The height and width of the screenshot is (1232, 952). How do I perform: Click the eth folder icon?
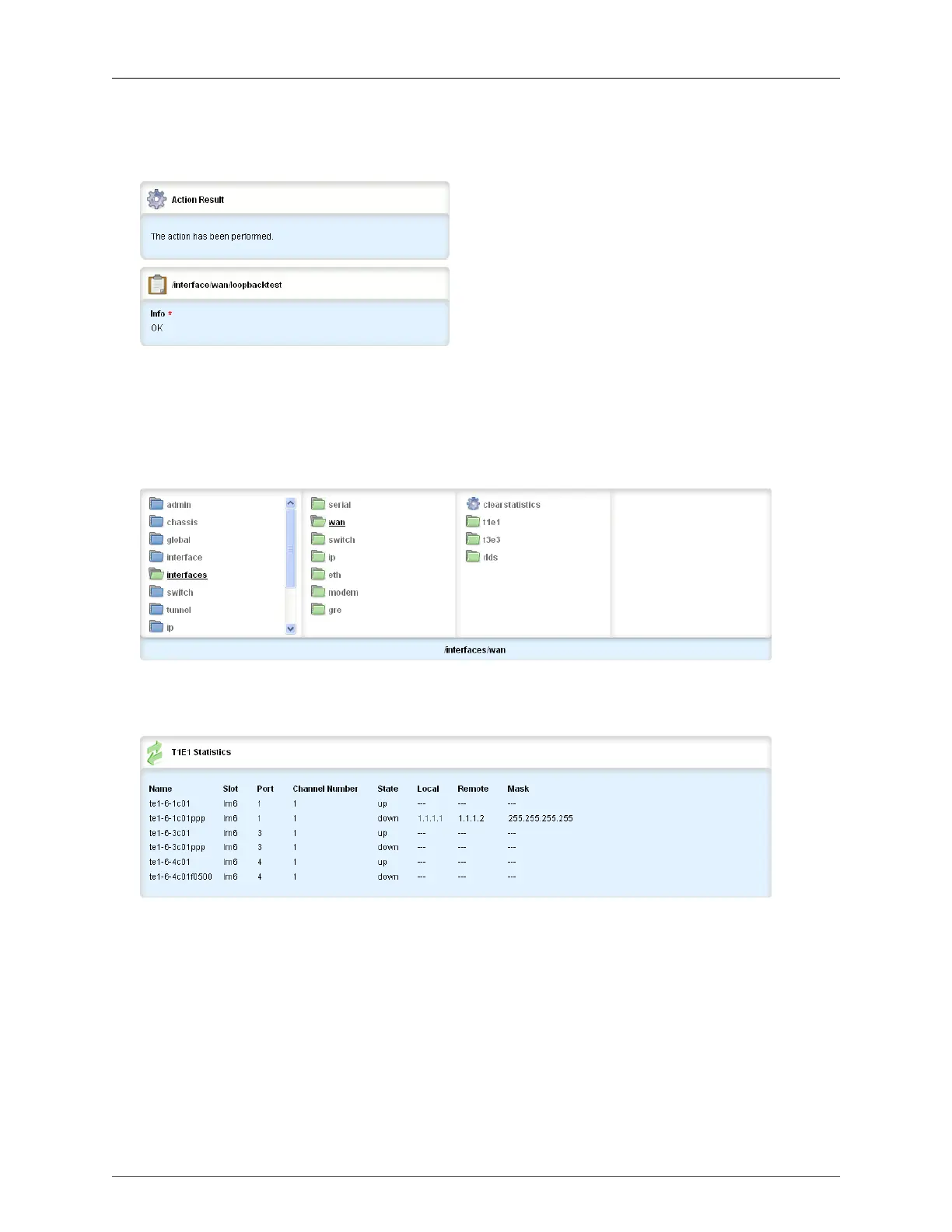point(318,574)
